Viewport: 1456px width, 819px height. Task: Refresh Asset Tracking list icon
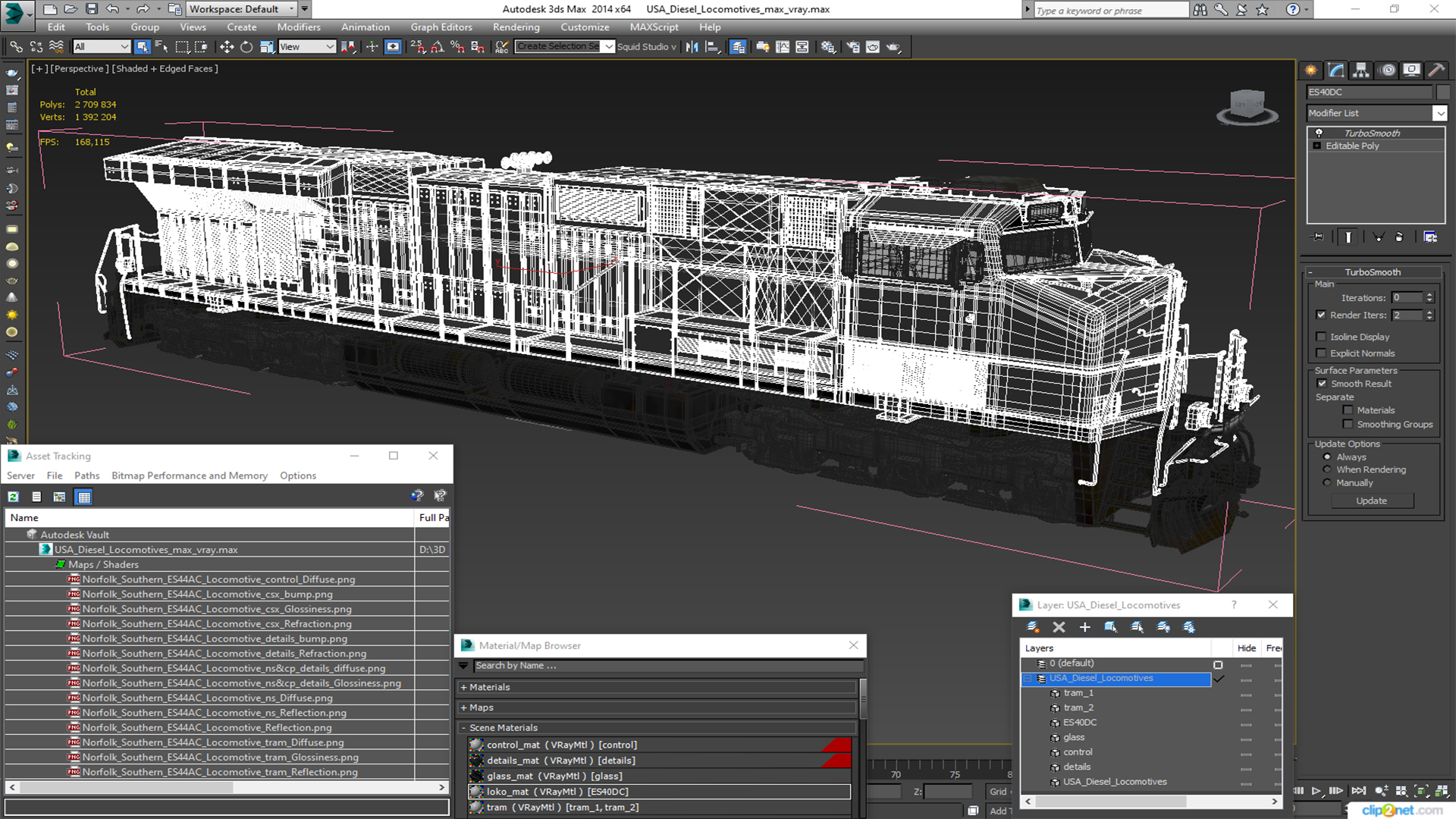click(14, 497)
